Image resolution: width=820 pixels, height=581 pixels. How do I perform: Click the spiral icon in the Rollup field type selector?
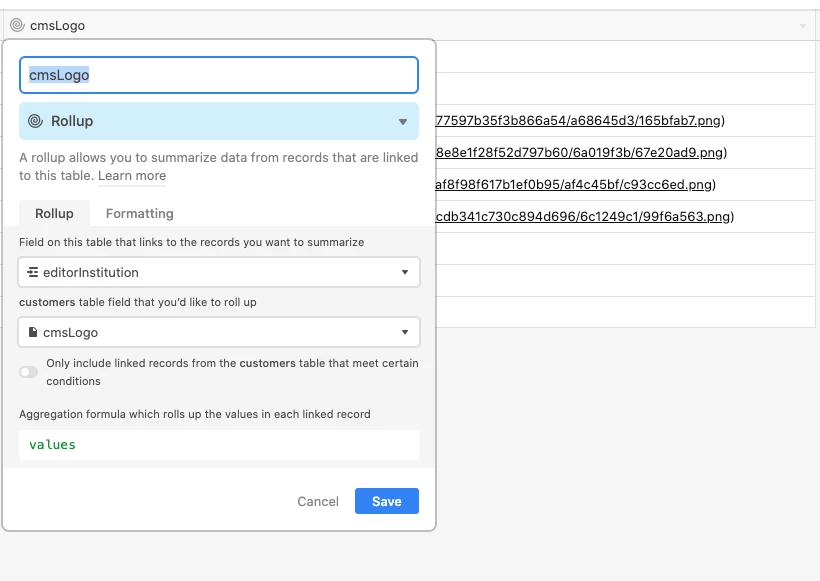pos(35,121)
